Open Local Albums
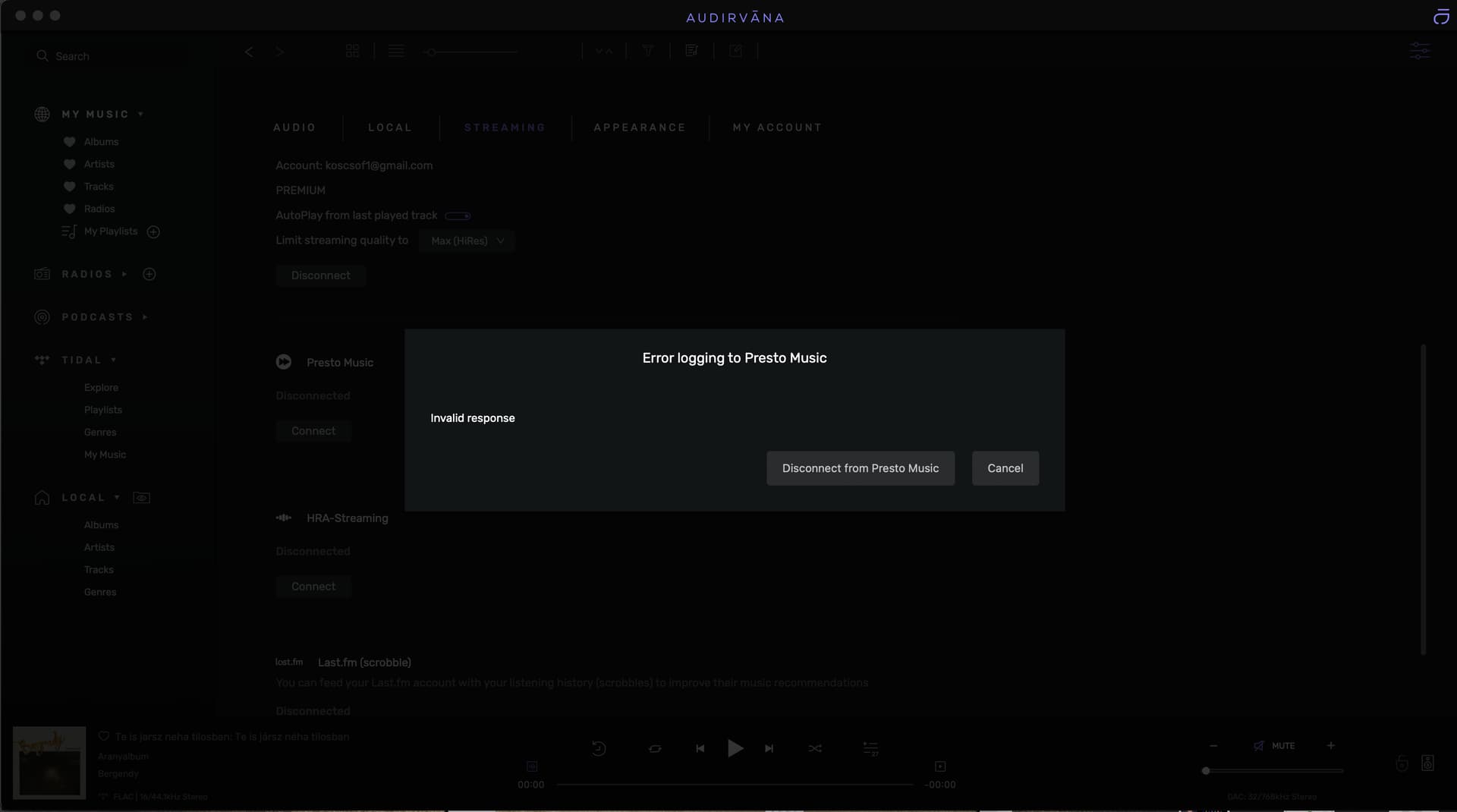This screenshot has height=812, width=1457. (x=101, y=525)
